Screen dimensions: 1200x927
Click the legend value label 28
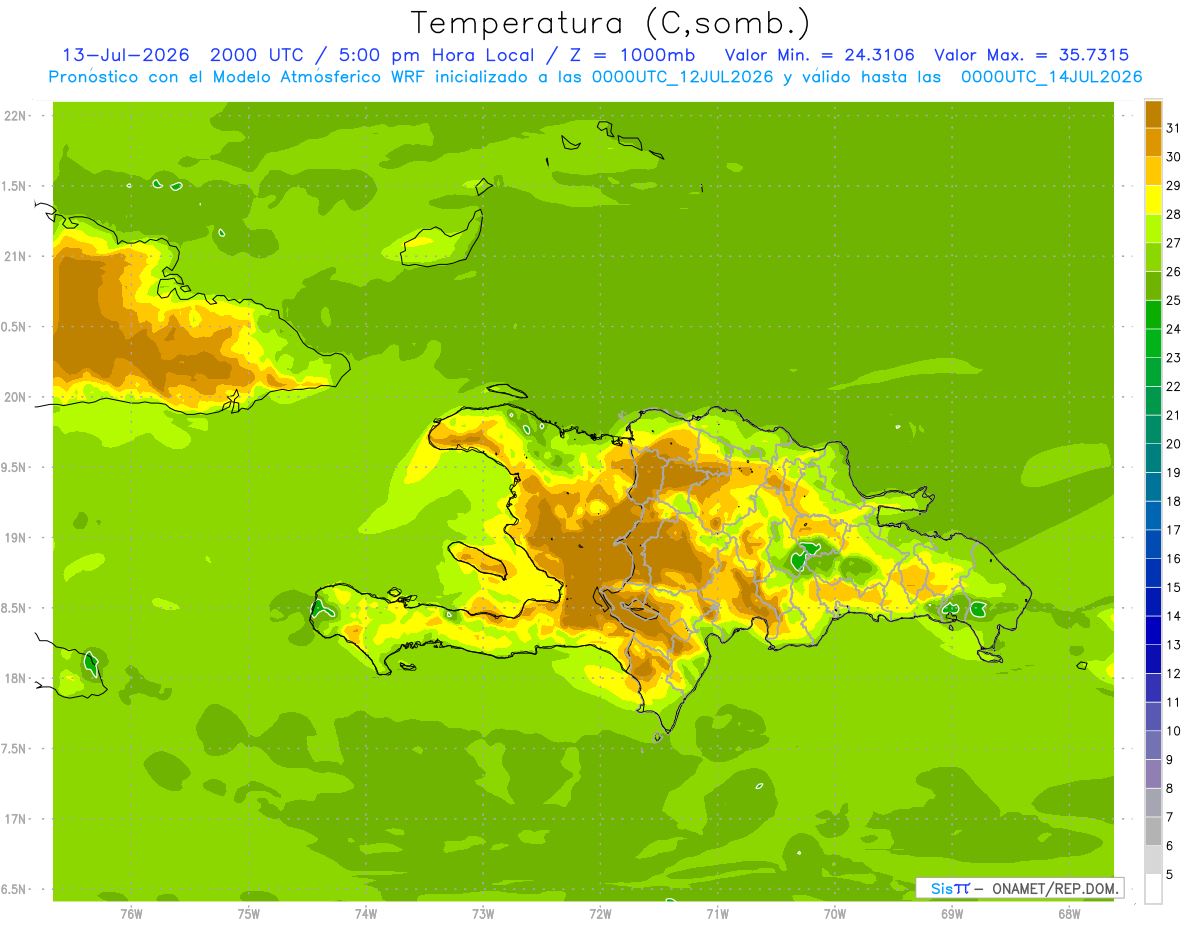[1174, 214]
